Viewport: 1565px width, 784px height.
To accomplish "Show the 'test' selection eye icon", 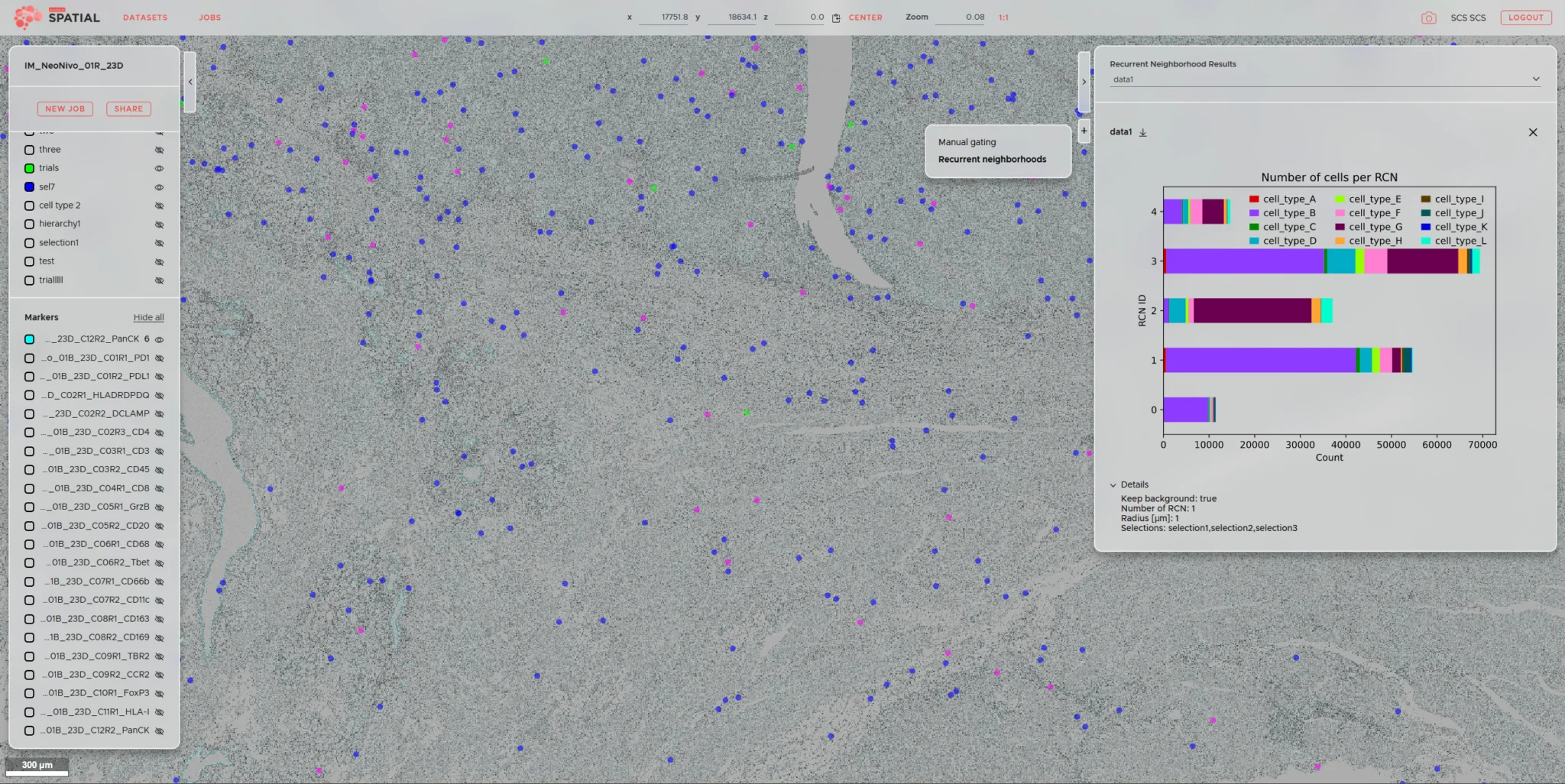I will click(159, 261).
